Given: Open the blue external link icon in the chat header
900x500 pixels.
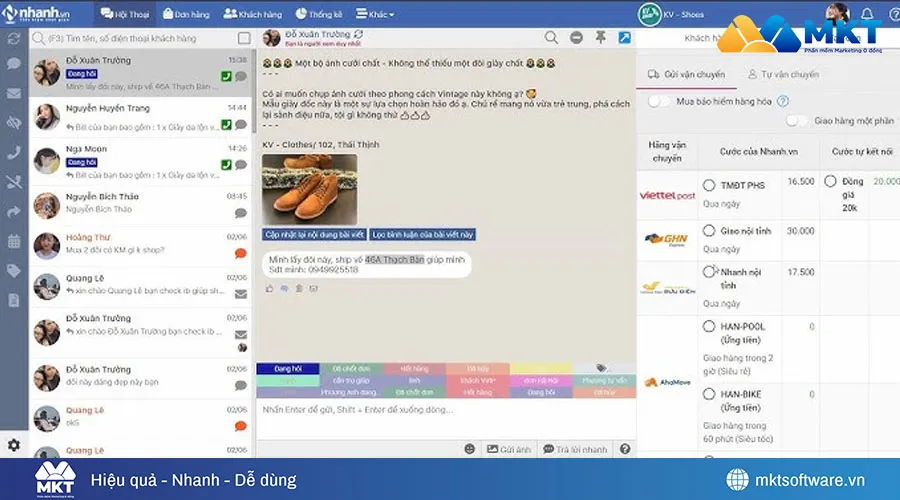Looking at the screenshot, I should (x=624, y=38).
